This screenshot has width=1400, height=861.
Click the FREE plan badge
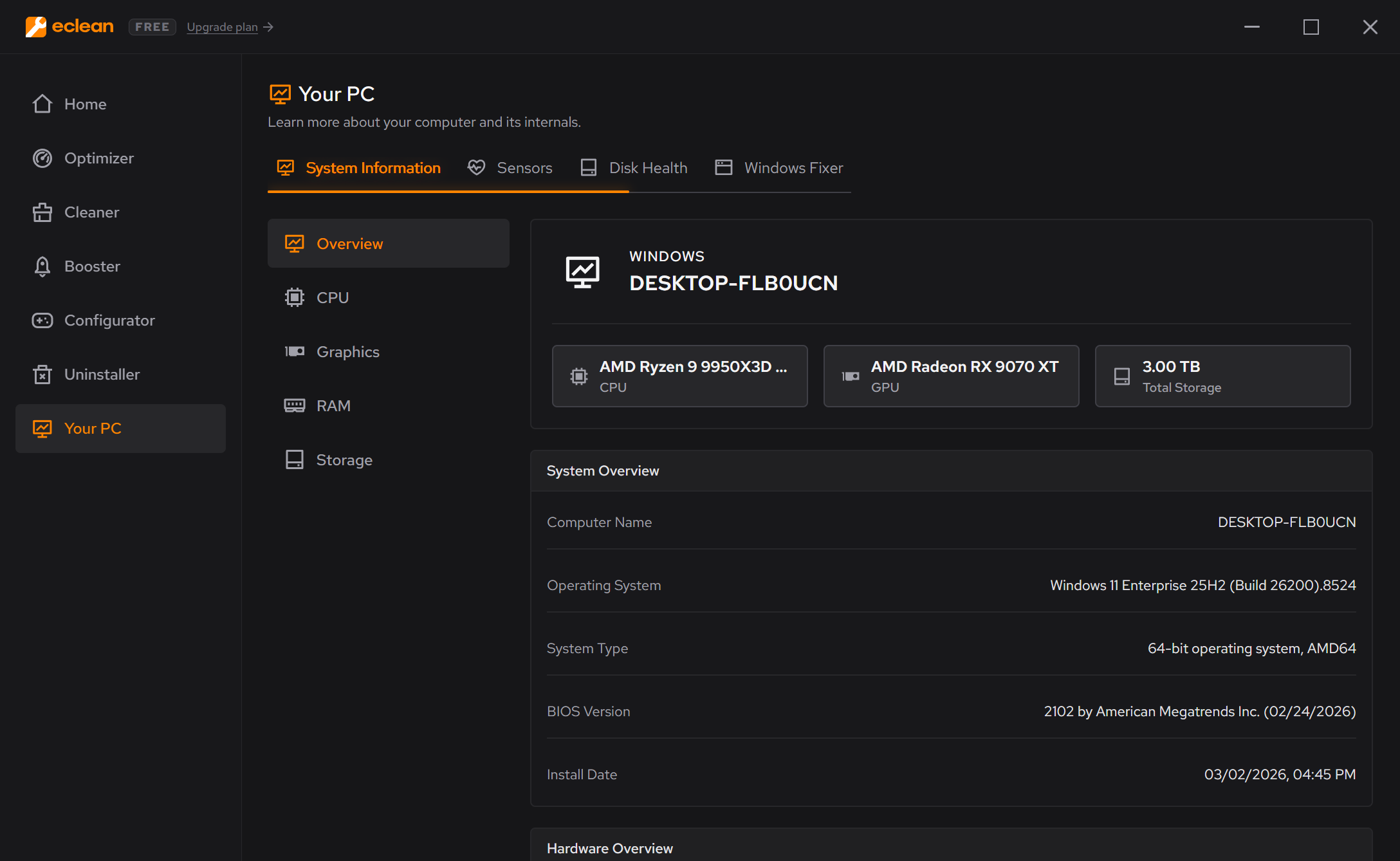click(152, 27)
